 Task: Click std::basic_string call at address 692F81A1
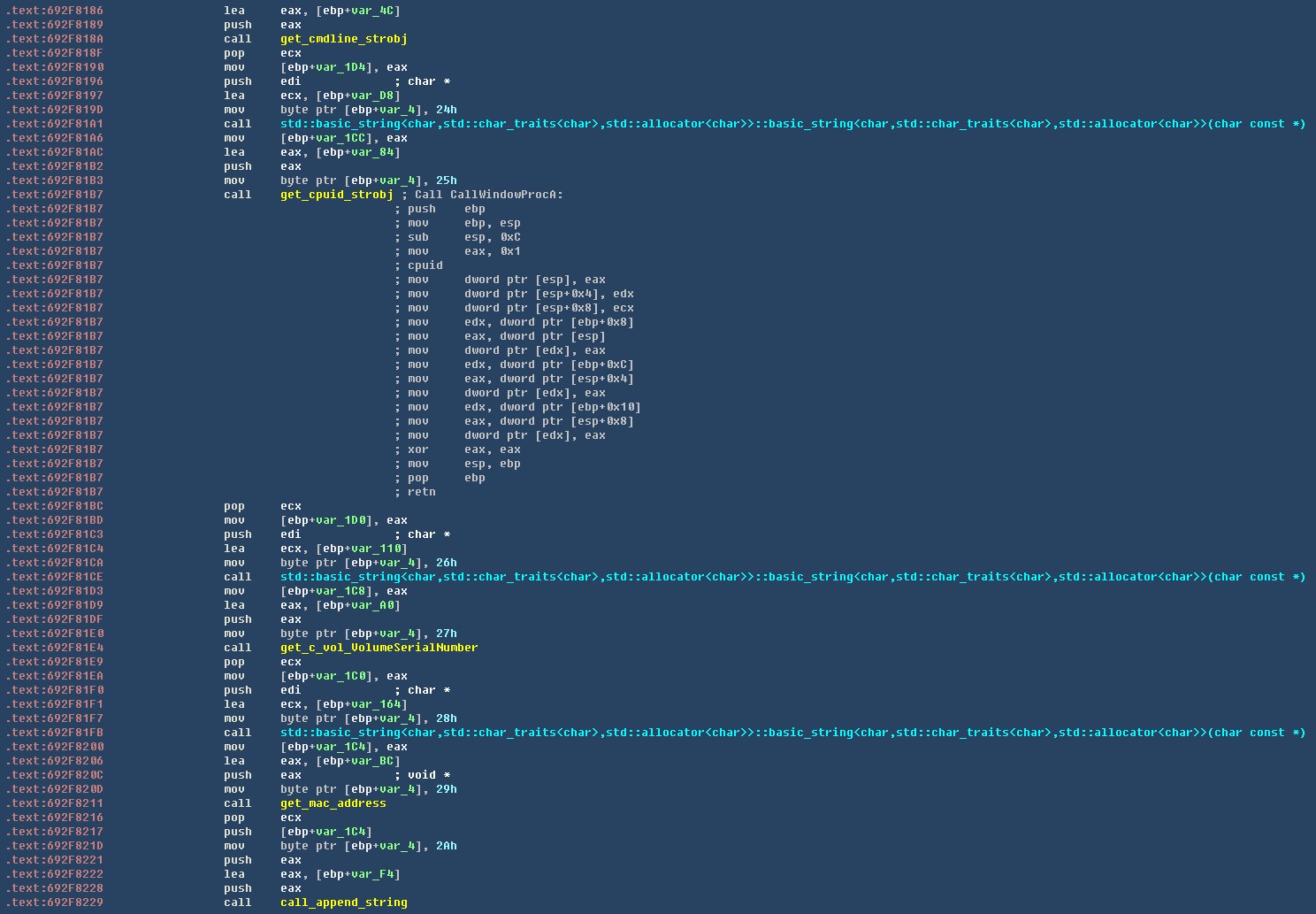792,124
